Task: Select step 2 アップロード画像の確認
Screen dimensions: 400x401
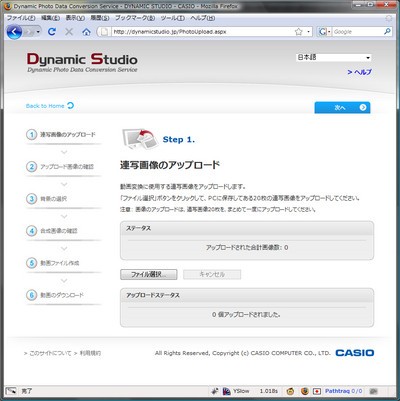Action: point(63,166)
